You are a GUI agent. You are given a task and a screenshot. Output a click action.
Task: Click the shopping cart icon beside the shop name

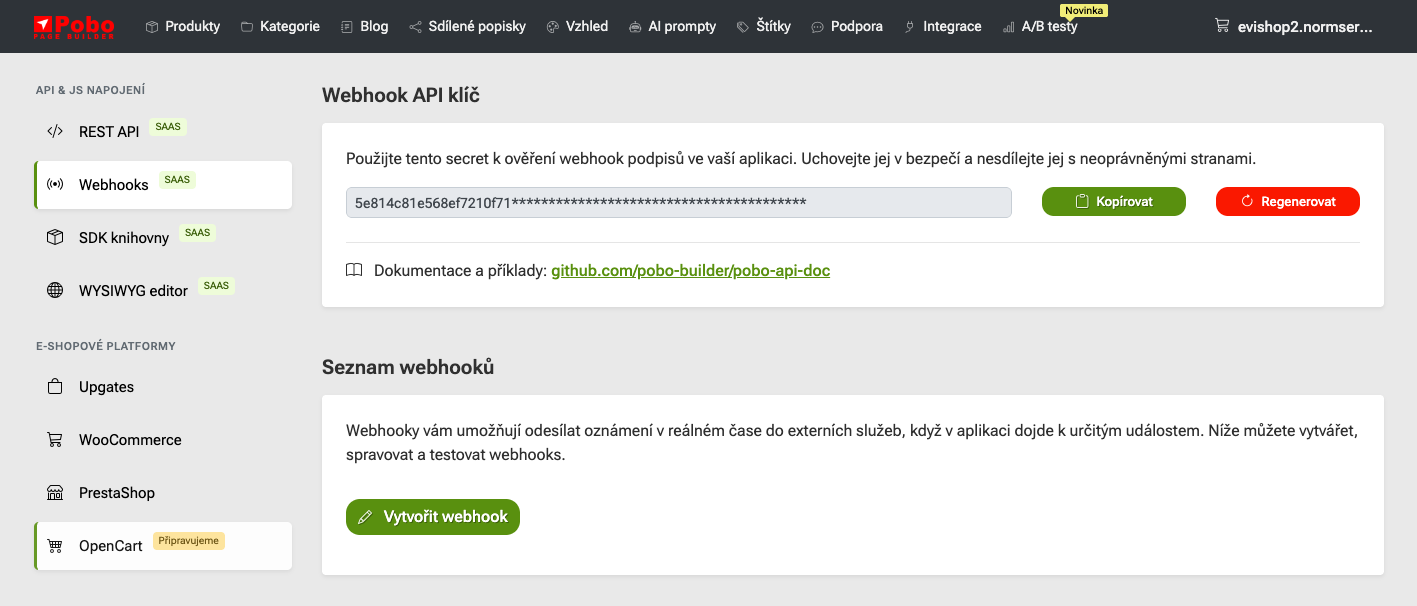coord(1222,26)
